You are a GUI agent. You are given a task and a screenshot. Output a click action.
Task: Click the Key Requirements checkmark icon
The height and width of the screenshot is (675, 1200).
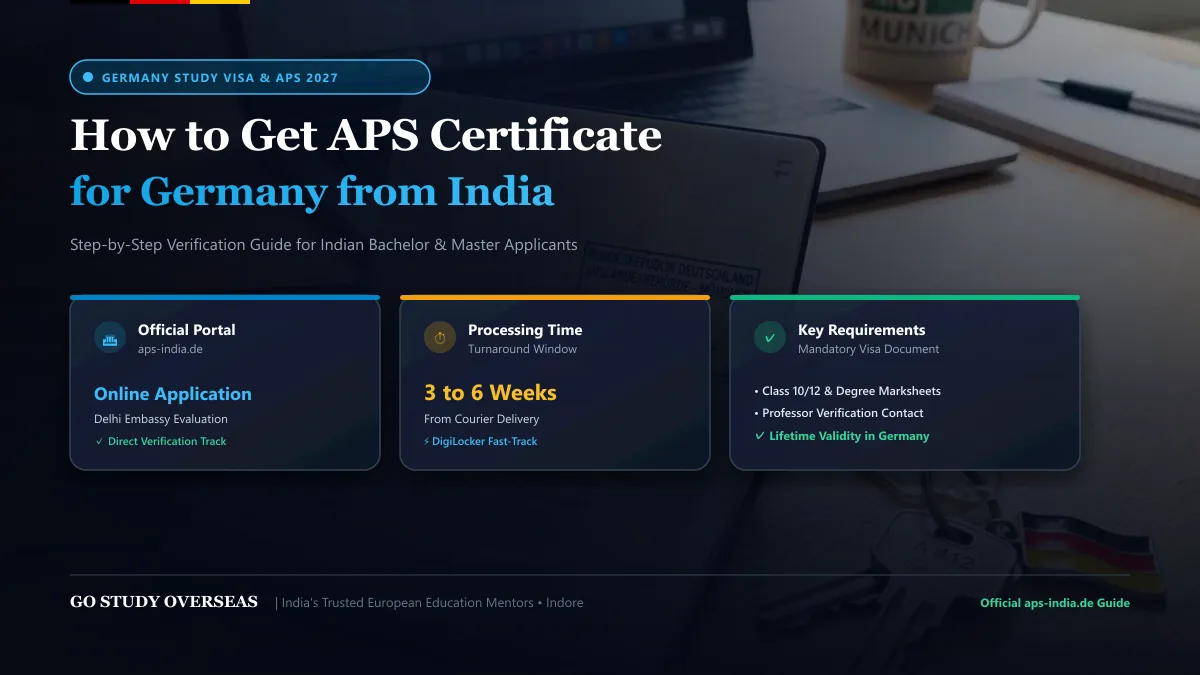(x=770, y=338)
